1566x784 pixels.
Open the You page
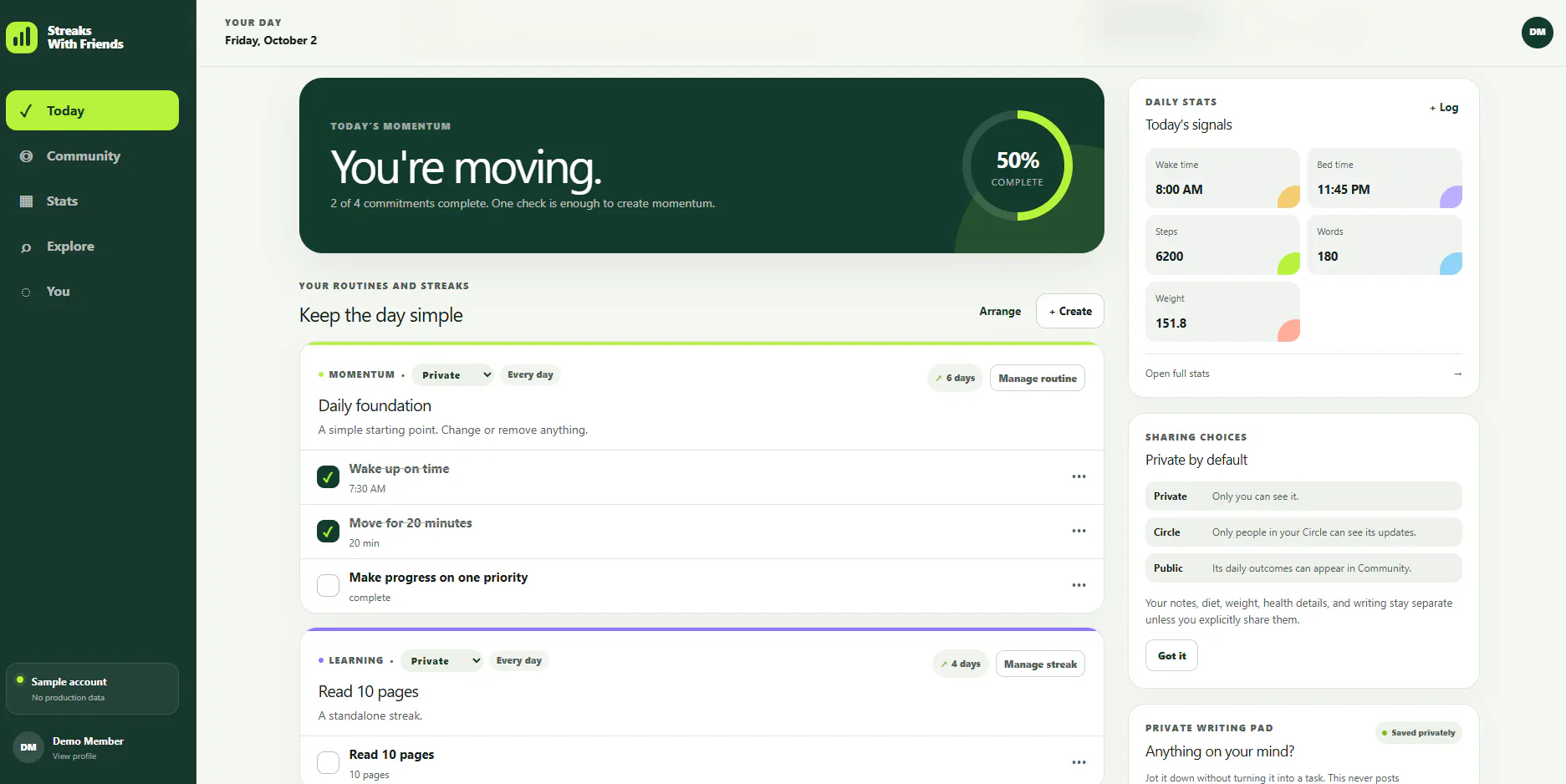[x=92, y=292]
